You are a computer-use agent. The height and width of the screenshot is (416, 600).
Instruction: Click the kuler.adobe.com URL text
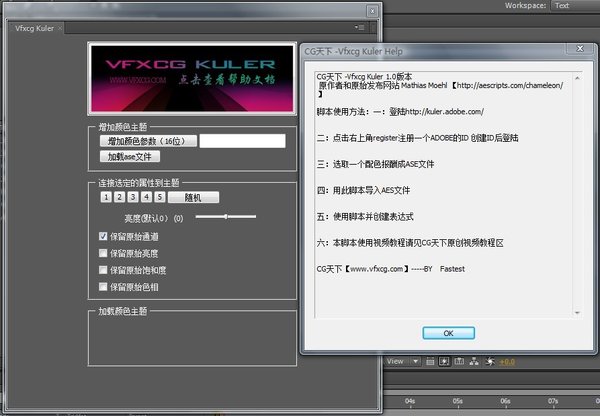(x=444, y=112)
